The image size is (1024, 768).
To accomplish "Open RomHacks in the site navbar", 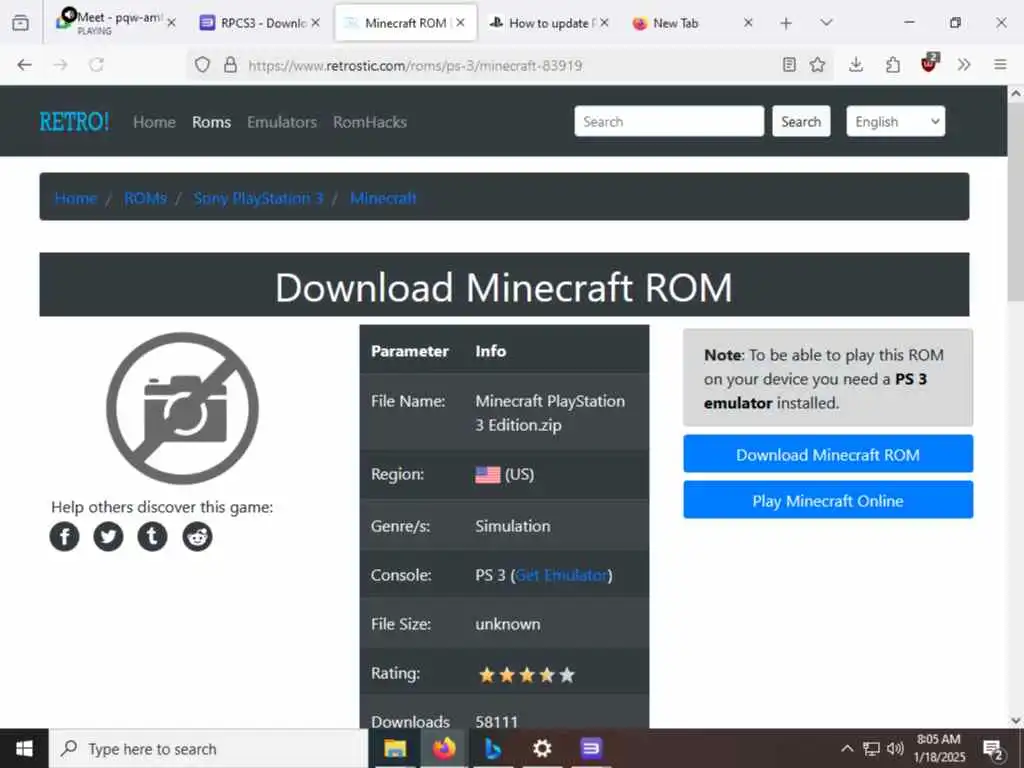I will coord(370,122).
